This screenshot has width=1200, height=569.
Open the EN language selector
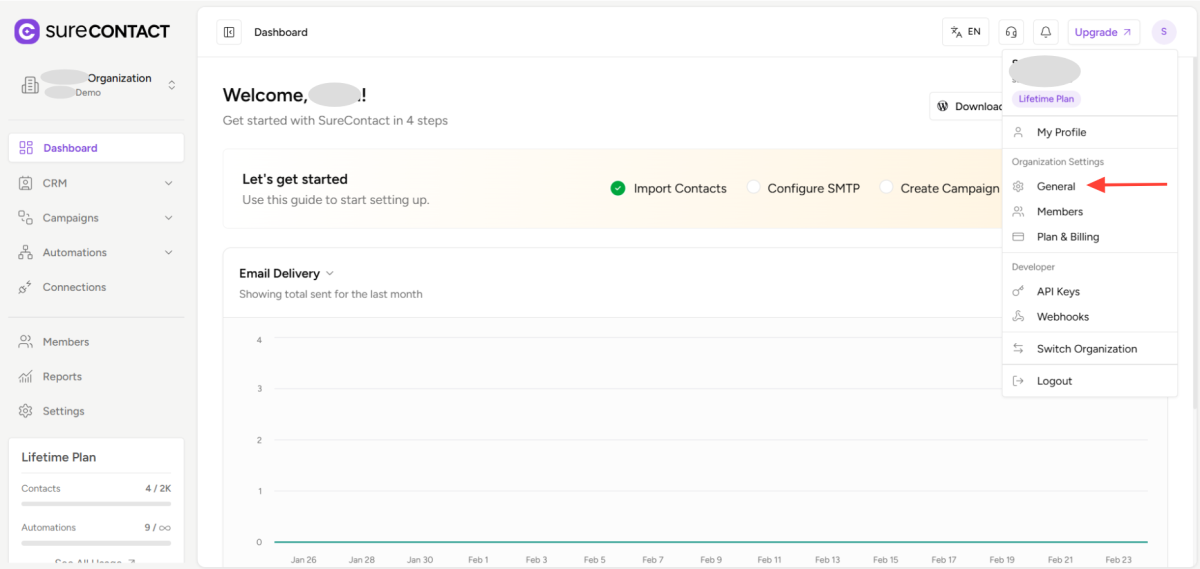(x=965, y=32)
